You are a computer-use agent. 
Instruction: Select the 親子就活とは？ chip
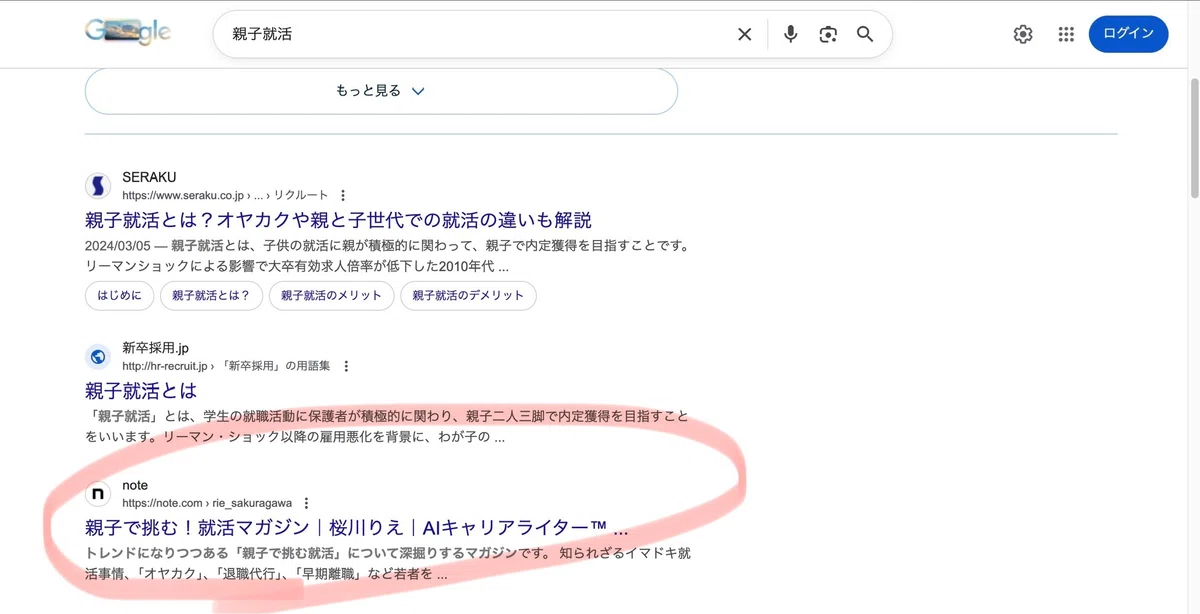211,296
